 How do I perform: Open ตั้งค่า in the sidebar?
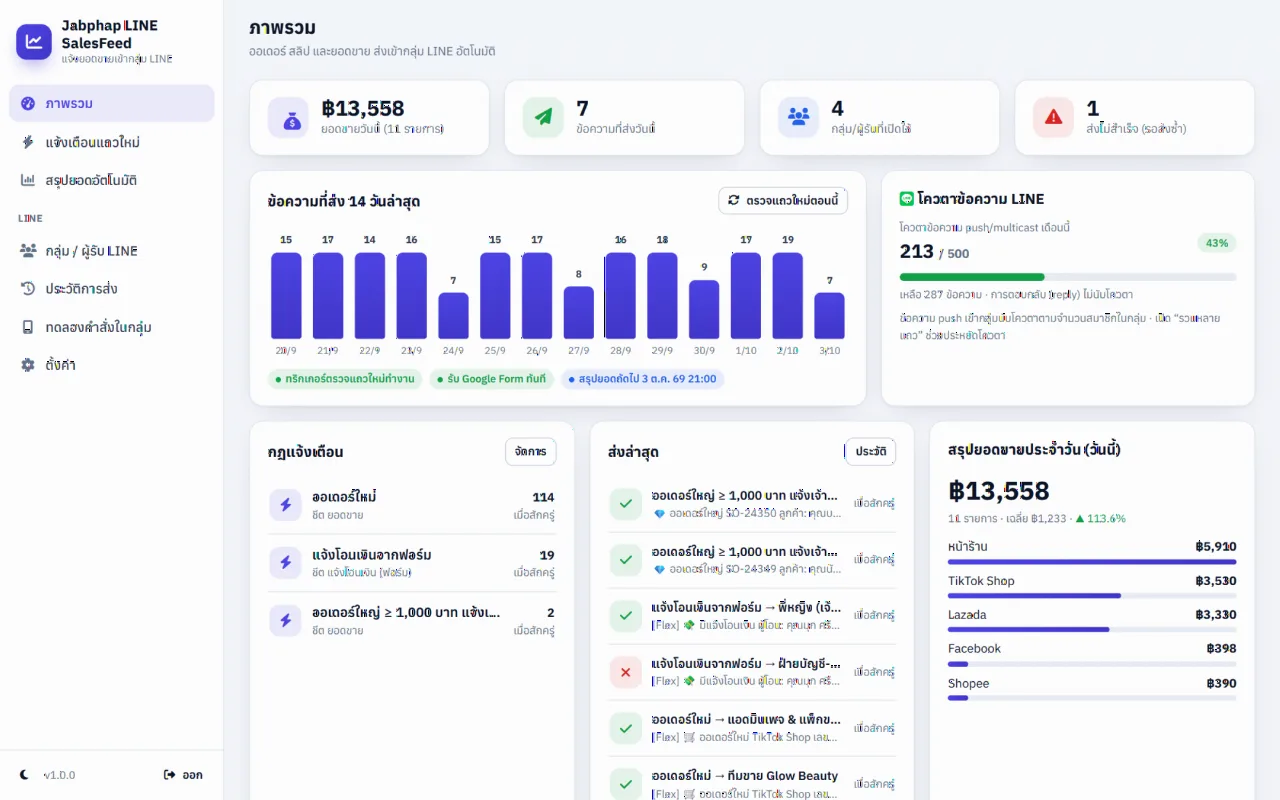112,365
